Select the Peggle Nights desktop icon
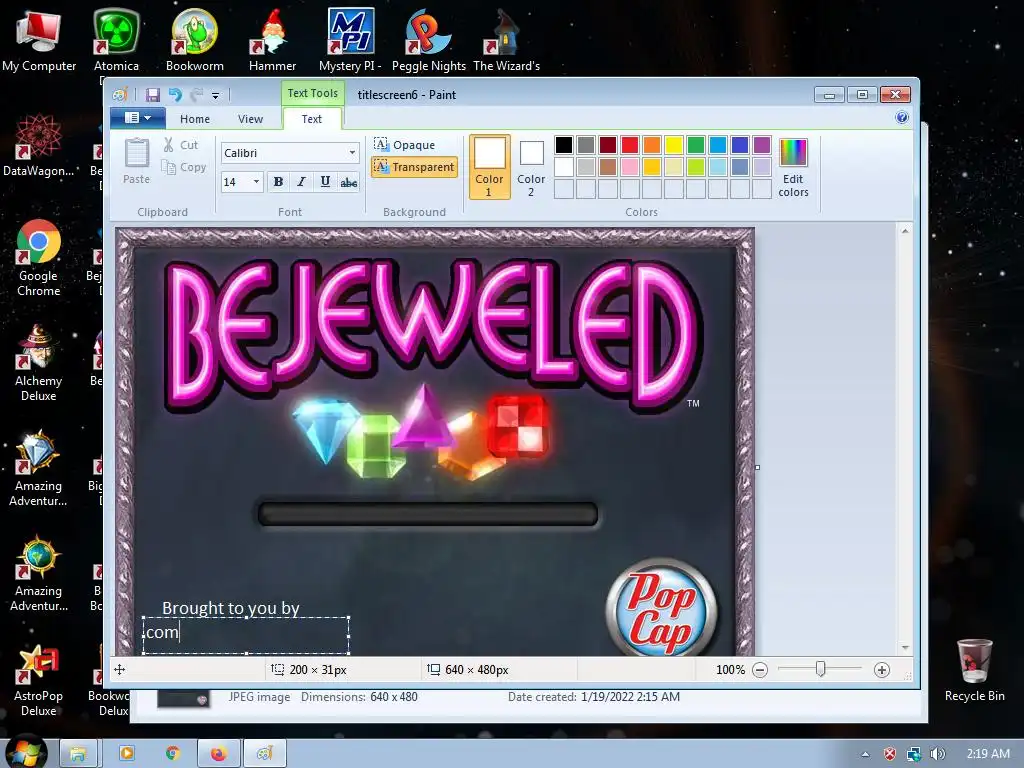Viewport: 1024px width, 768px height. (428, 40)
